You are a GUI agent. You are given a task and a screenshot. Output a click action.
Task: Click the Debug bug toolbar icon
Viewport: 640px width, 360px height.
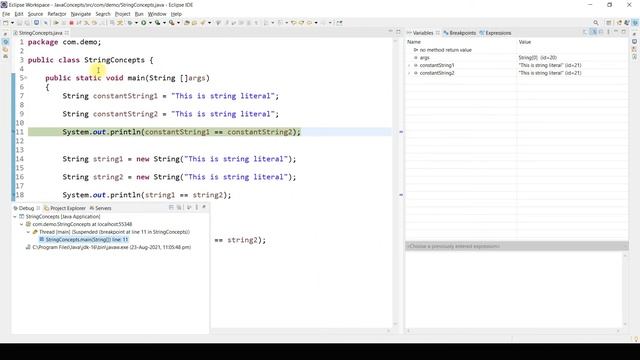(x=130, y=23)
